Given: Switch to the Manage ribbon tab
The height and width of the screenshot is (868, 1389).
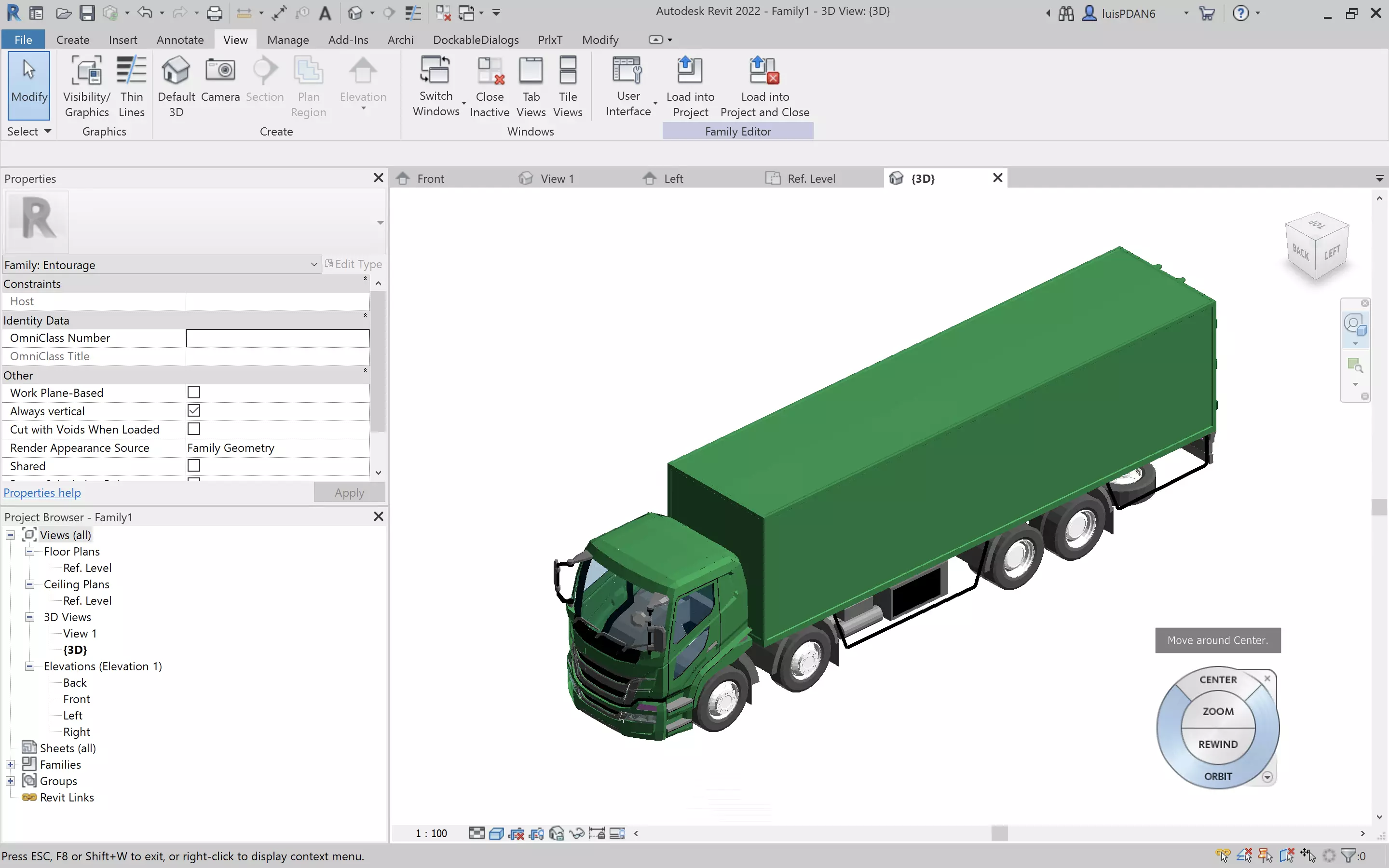Looking at the screenshot, I should click(287, 40).
